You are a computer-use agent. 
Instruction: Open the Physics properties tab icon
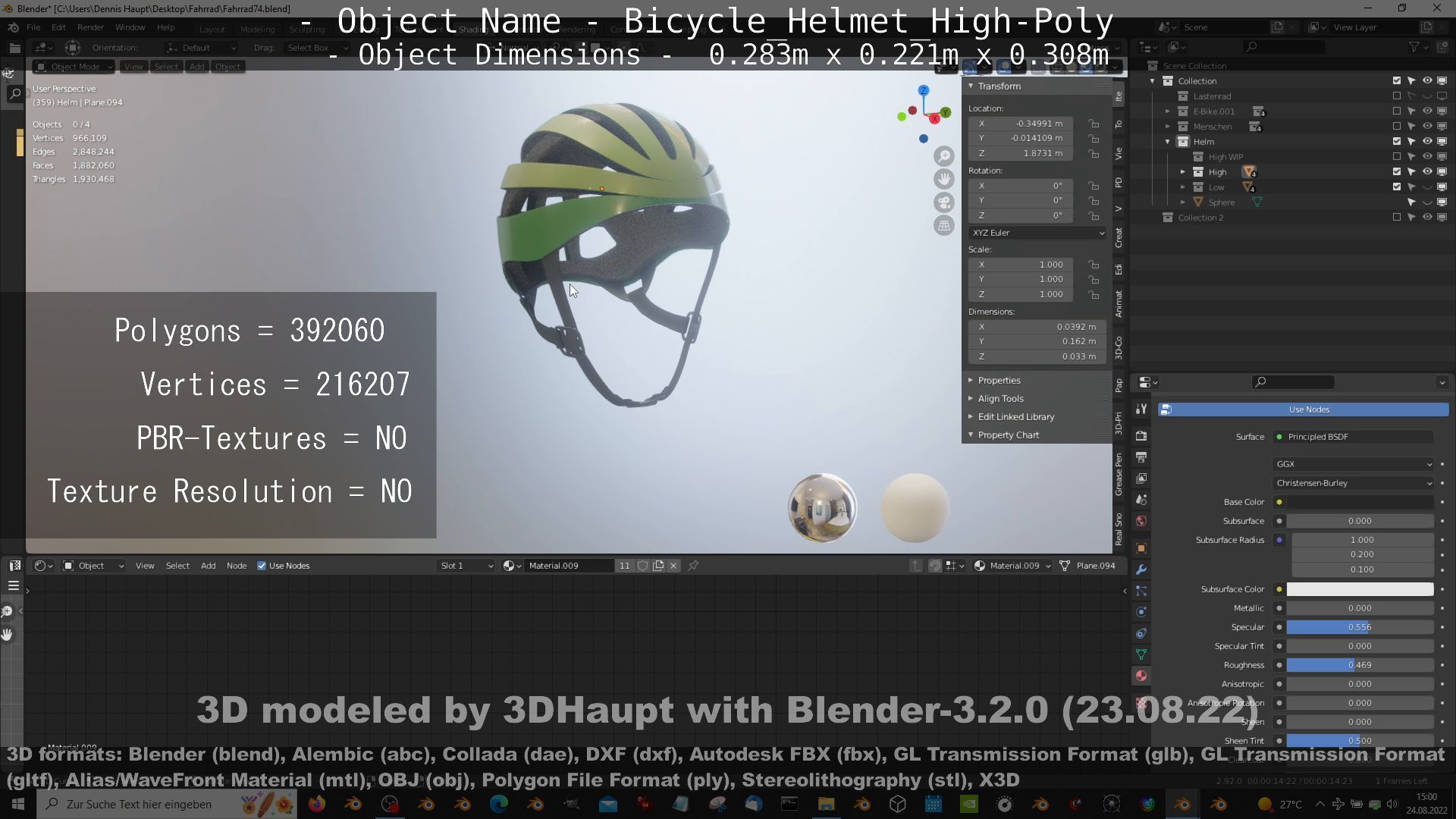pos(1141,612)
